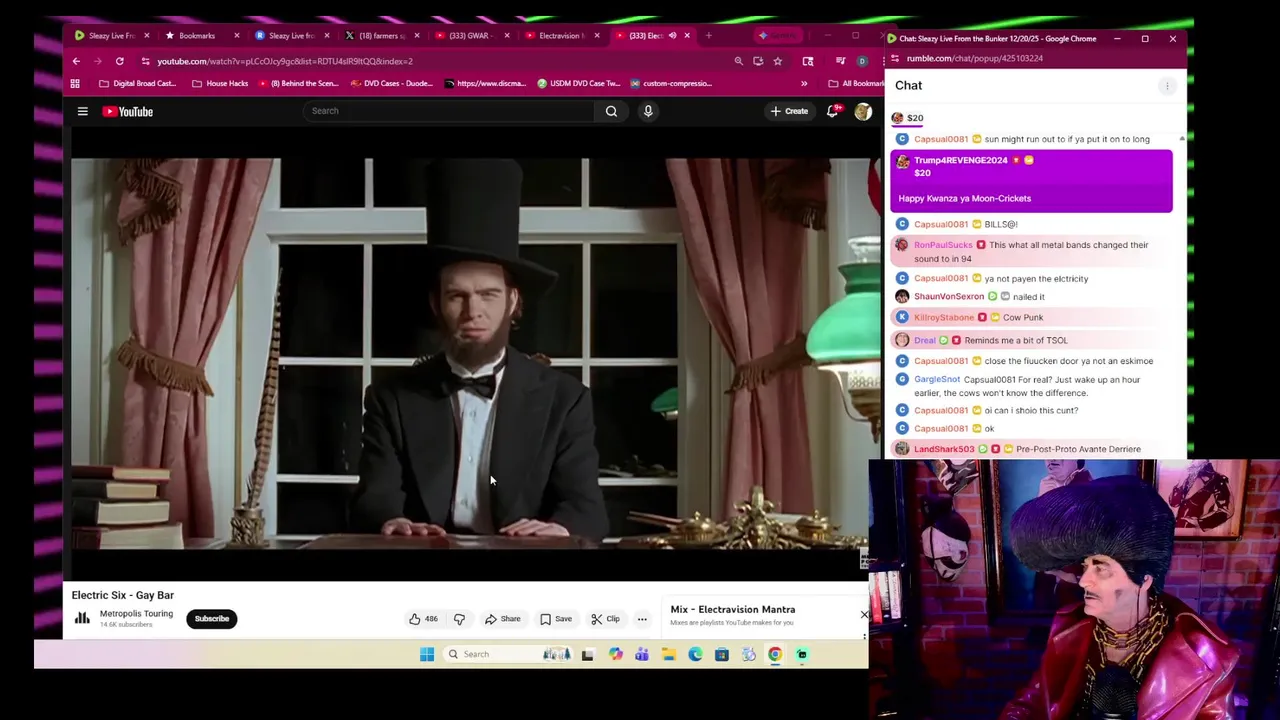
Task: Click the YouTube search magnifier button
Action: [x=611, y=111]
